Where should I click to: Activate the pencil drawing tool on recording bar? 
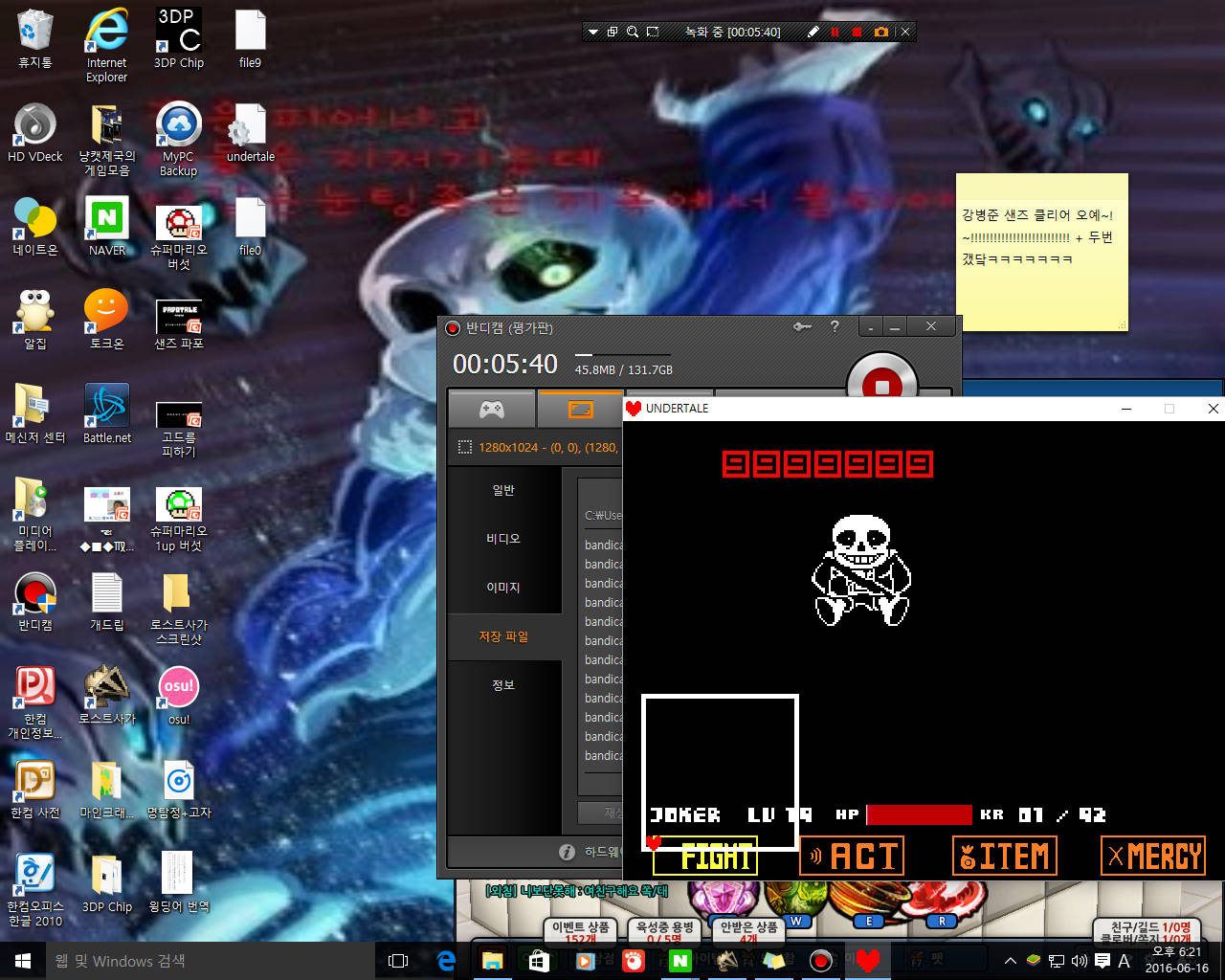click(813, 32)
